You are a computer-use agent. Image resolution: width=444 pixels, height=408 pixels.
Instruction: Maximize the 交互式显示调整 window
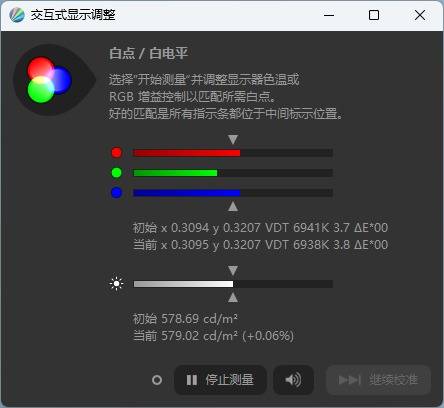tap(374, 15)
